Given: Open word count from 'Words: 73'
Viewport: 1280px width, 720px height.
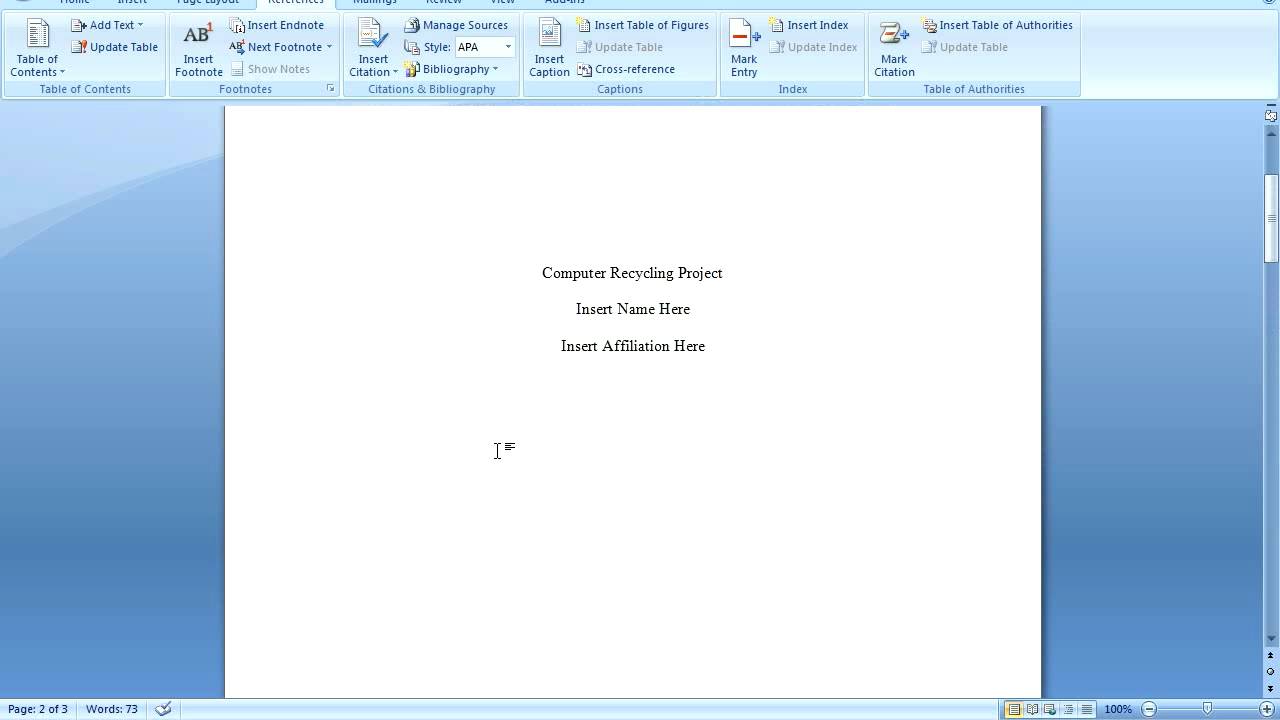Looking at the screenshot, I should point(112,709).
